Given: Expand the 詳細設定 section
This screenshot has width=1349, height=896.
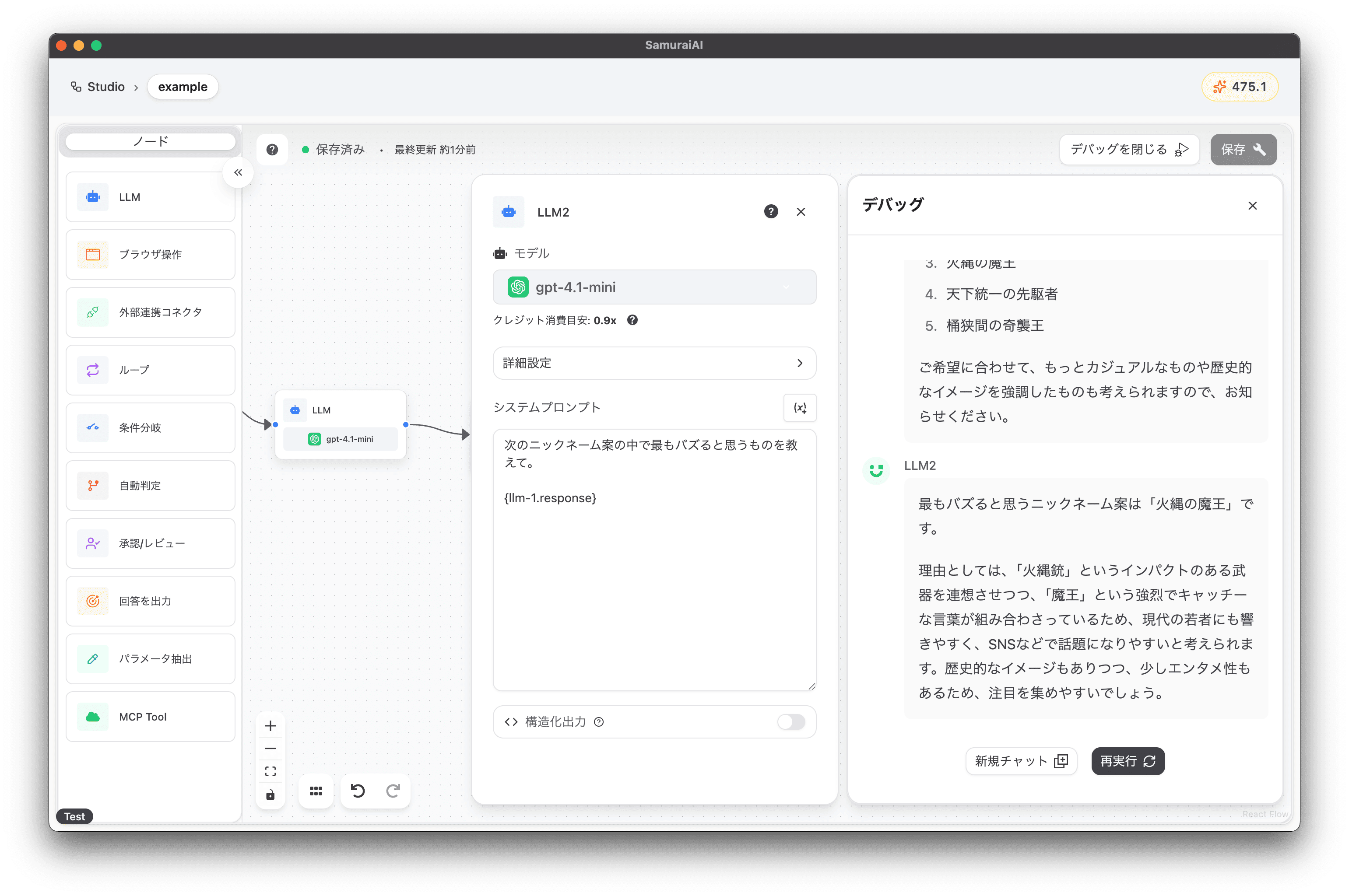Looking at the screenshot, I should tap(654, 363).
